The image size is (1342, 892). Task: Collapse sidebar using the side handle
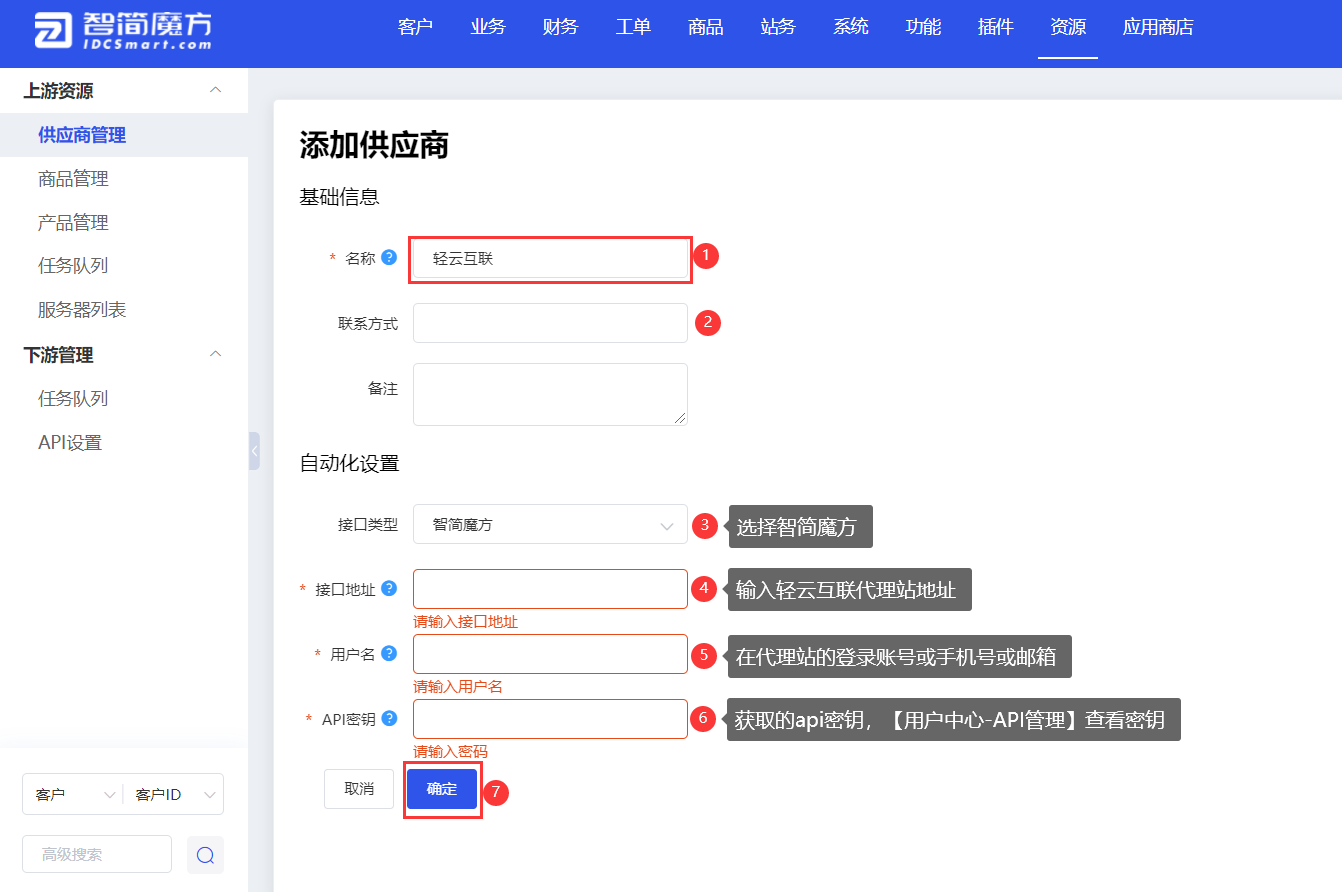point(254,451)
